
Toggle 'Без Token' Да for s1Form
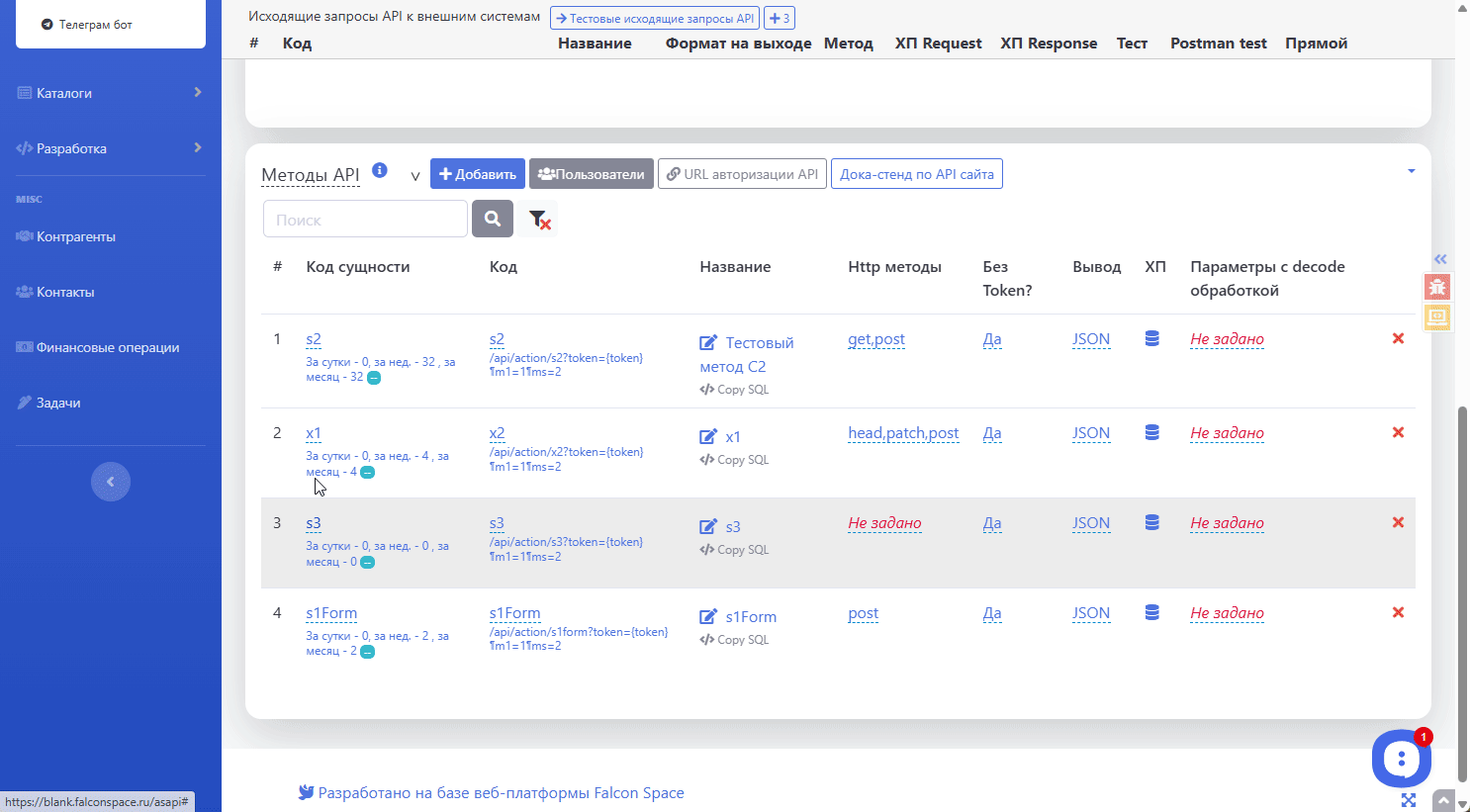[991, 613]
